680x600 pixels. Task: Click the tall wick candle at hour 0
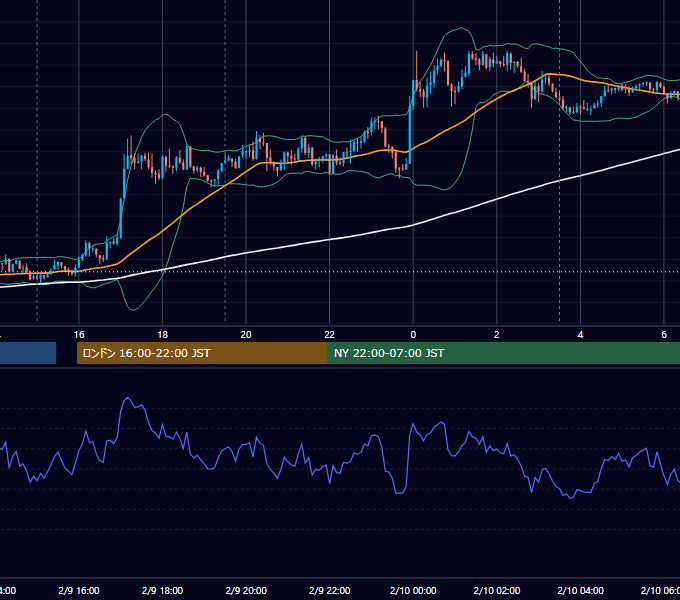pos(416,72)
